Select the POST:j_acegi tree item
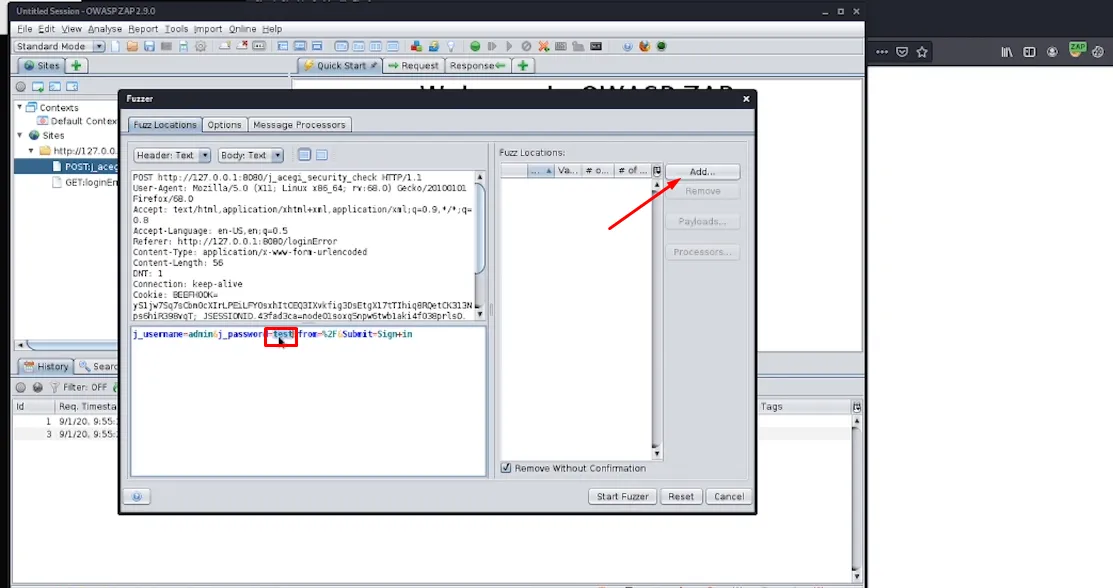 pyautogui.click(x=84, y=167)
